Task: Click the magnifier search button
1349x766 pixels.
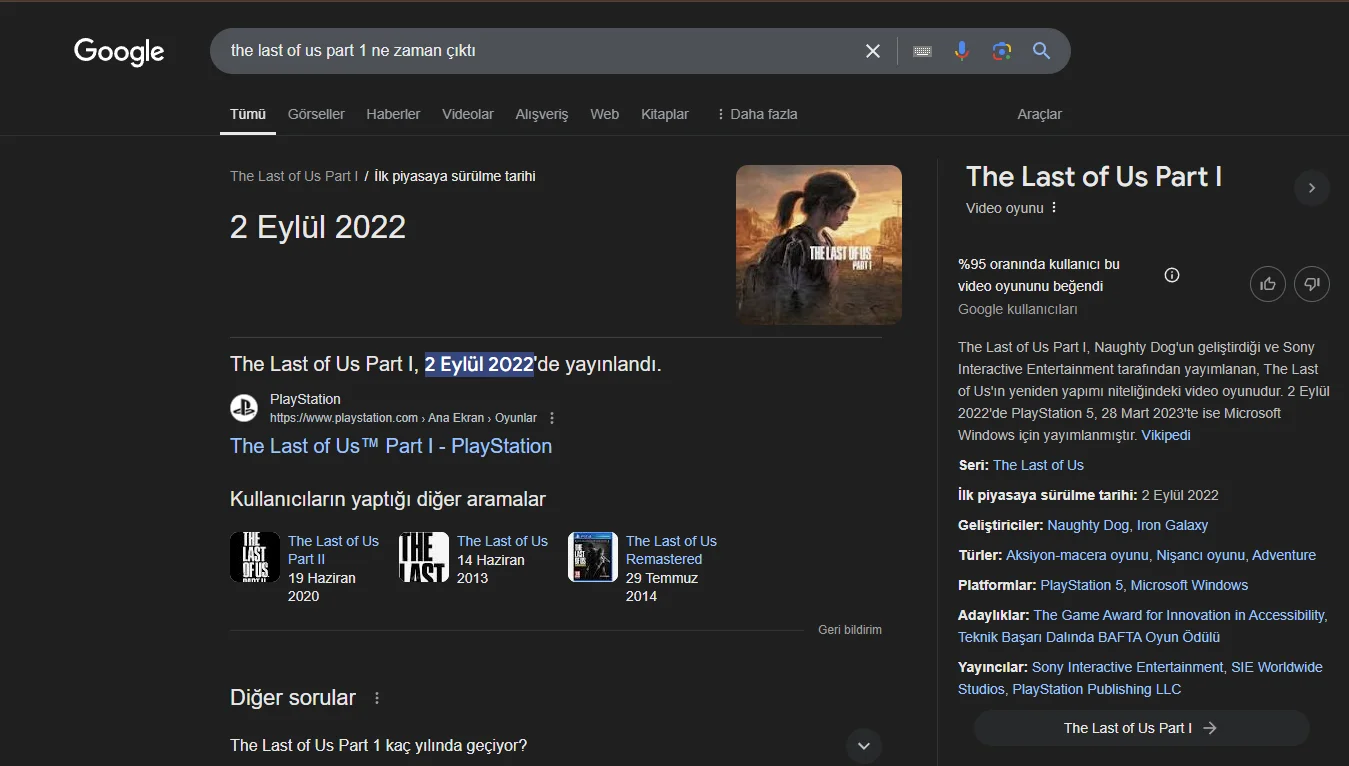Action: pos(1041,51)
